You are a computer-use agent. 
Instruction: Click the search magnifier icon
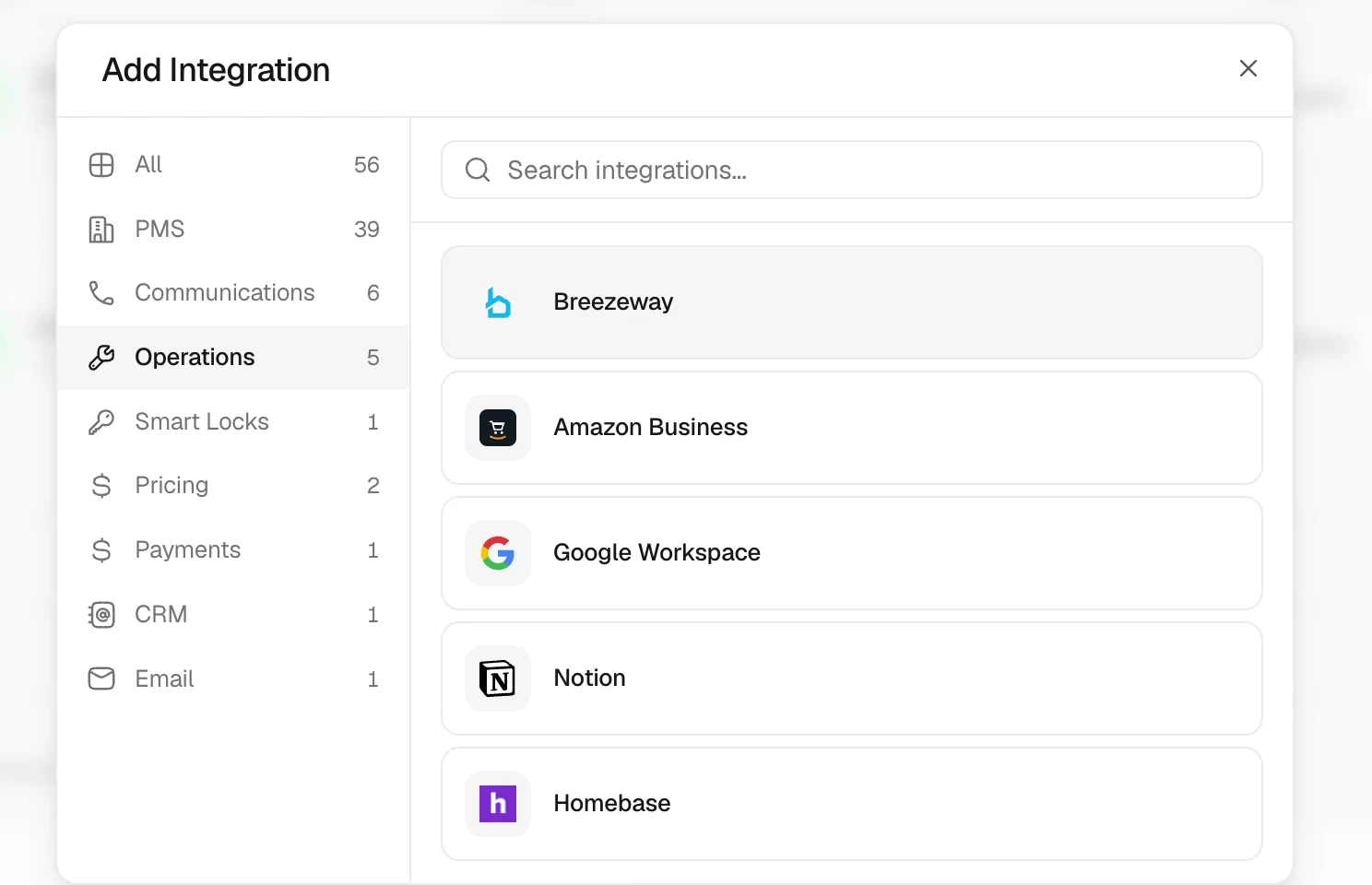click(478, 170)
